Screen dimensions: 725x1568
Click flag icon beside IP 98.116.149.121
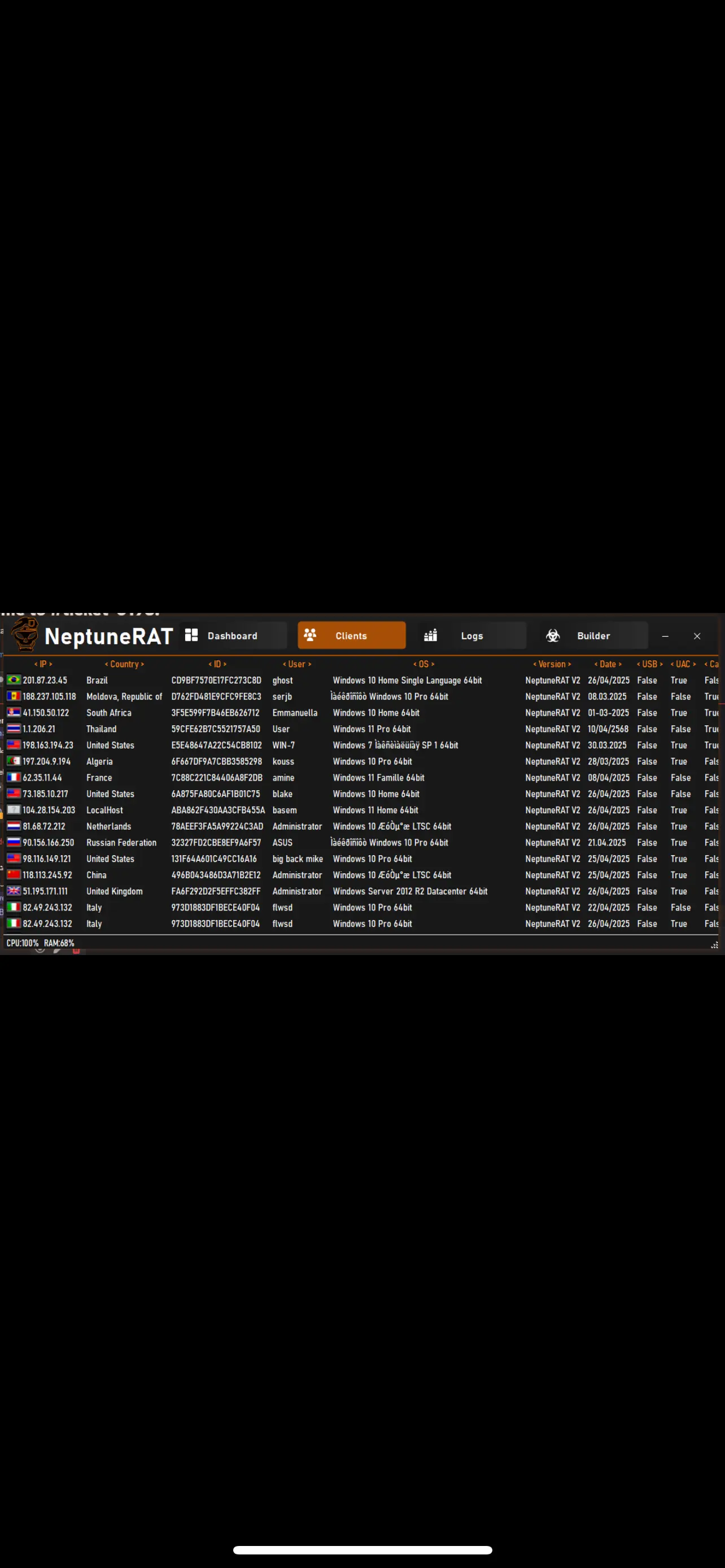coord(14,859)
